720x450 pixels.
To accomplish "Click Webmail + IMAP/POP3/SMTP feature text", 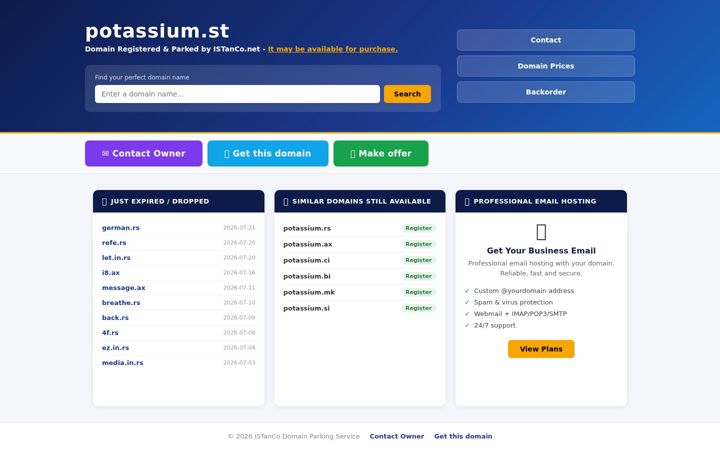I will 520,314.
